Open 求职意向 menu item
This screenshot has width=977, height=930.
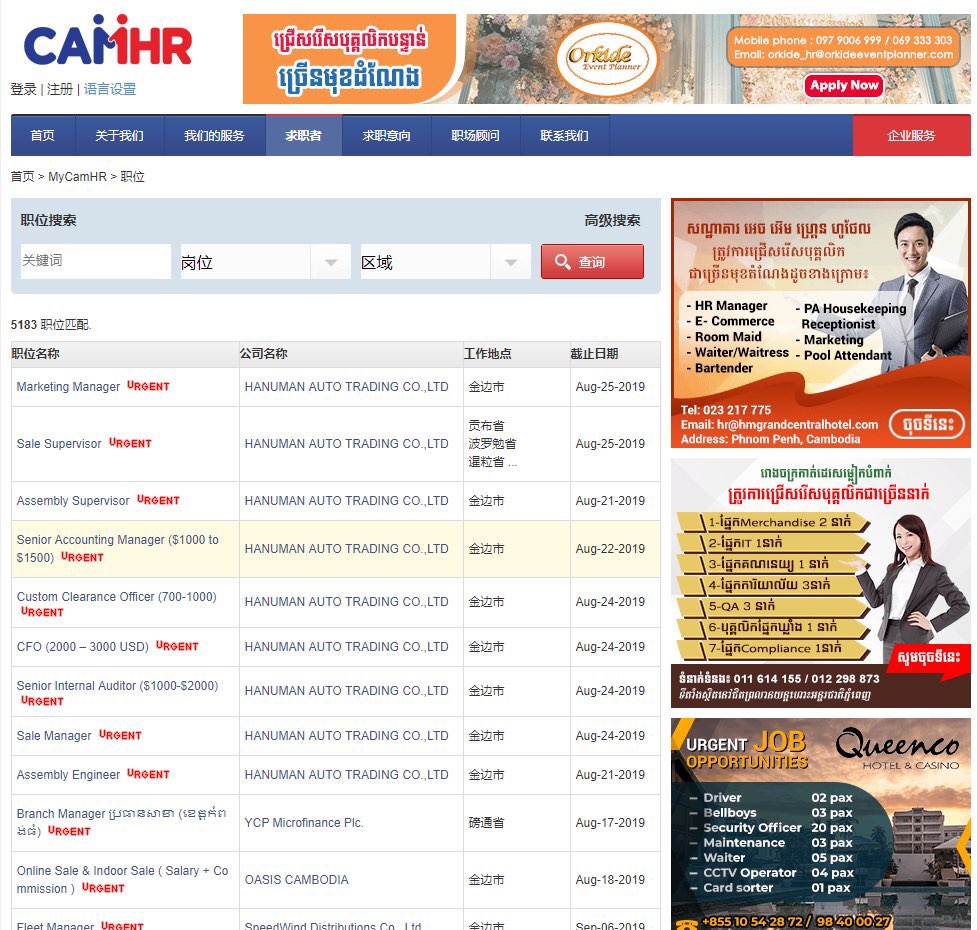(386, 135)
